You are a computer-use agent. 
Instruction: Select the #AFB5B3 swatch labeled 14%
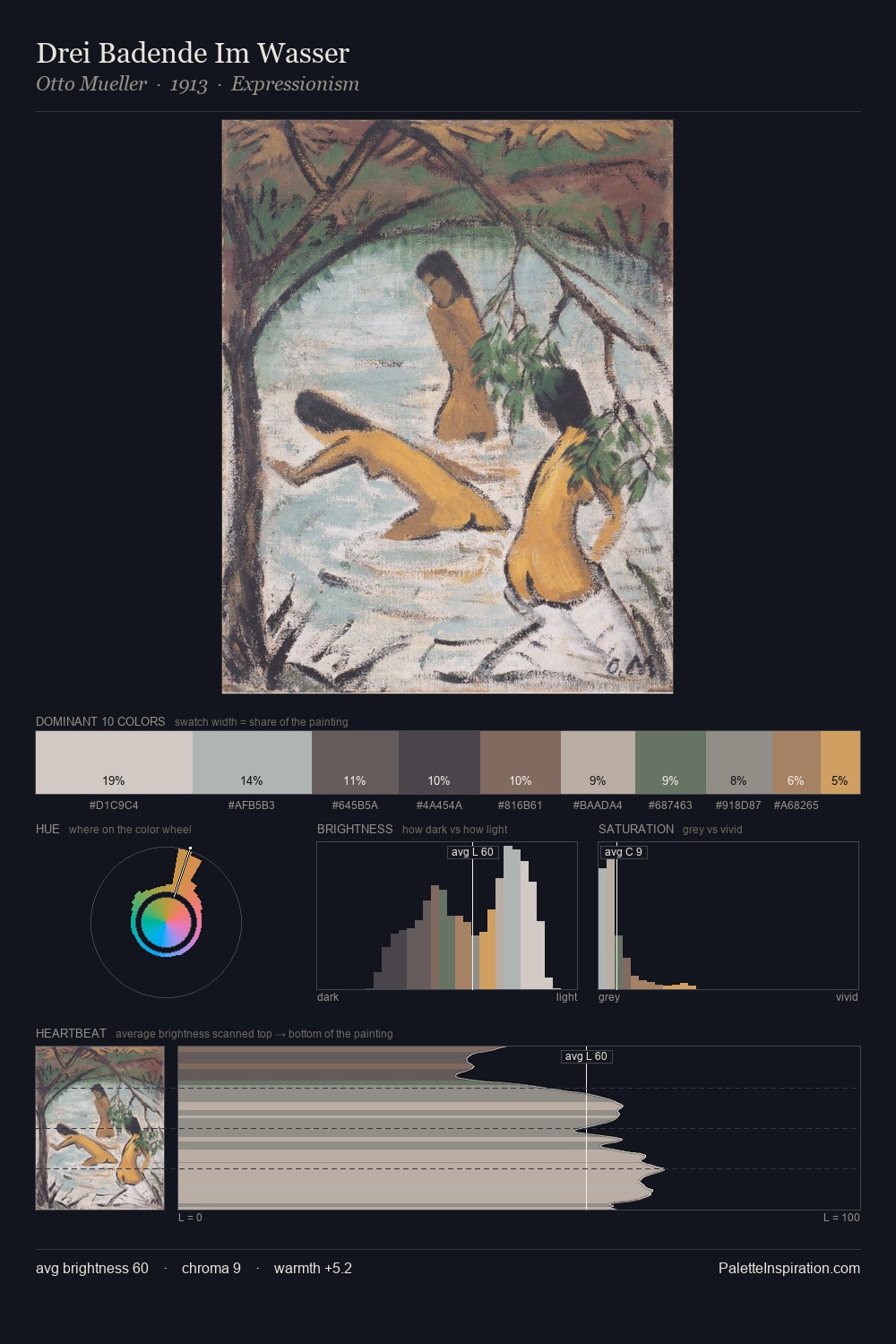click(x=252, y=762)
